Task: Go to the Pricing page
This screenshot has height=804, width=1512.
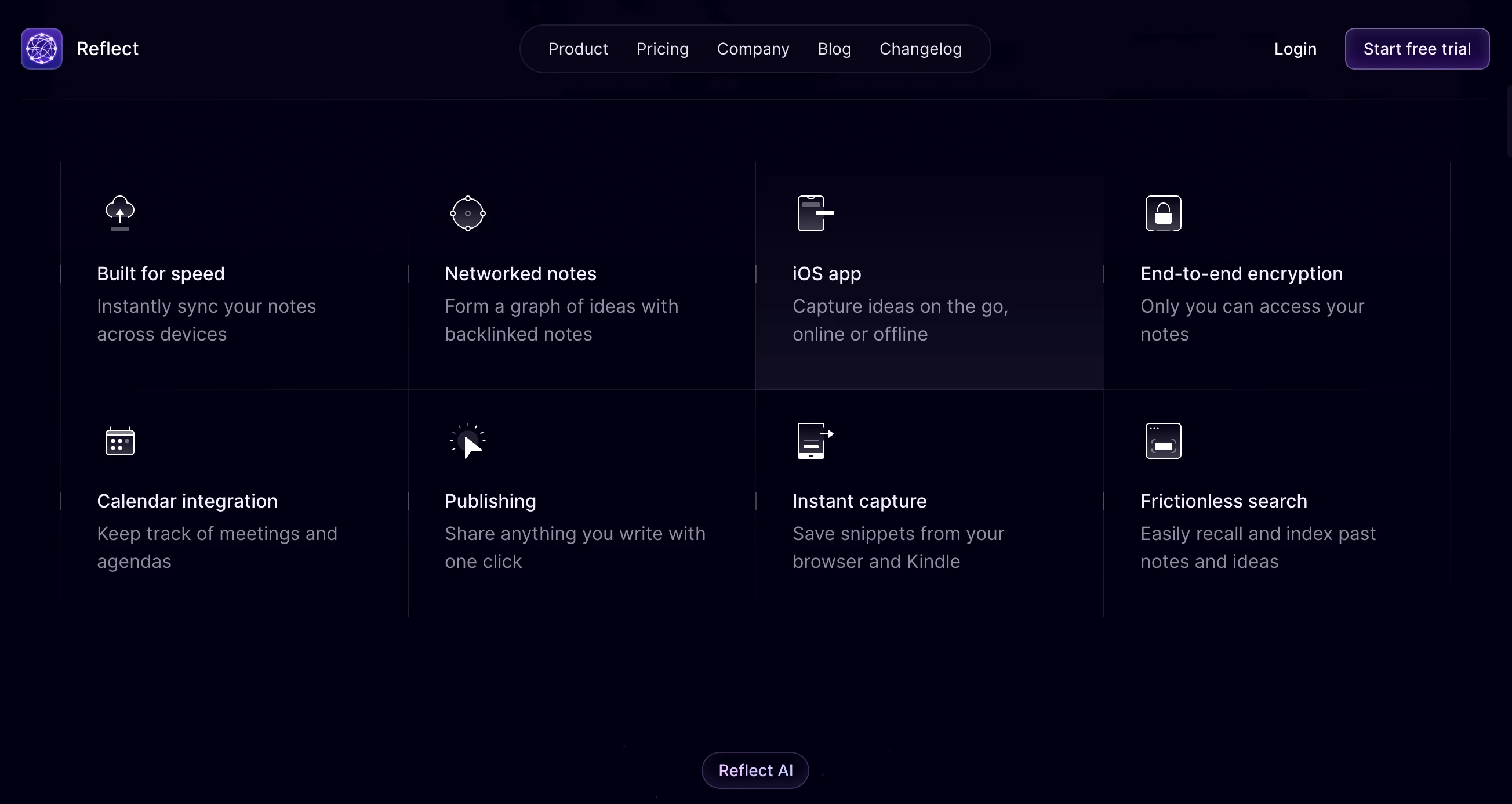Action: pos(663,49)
